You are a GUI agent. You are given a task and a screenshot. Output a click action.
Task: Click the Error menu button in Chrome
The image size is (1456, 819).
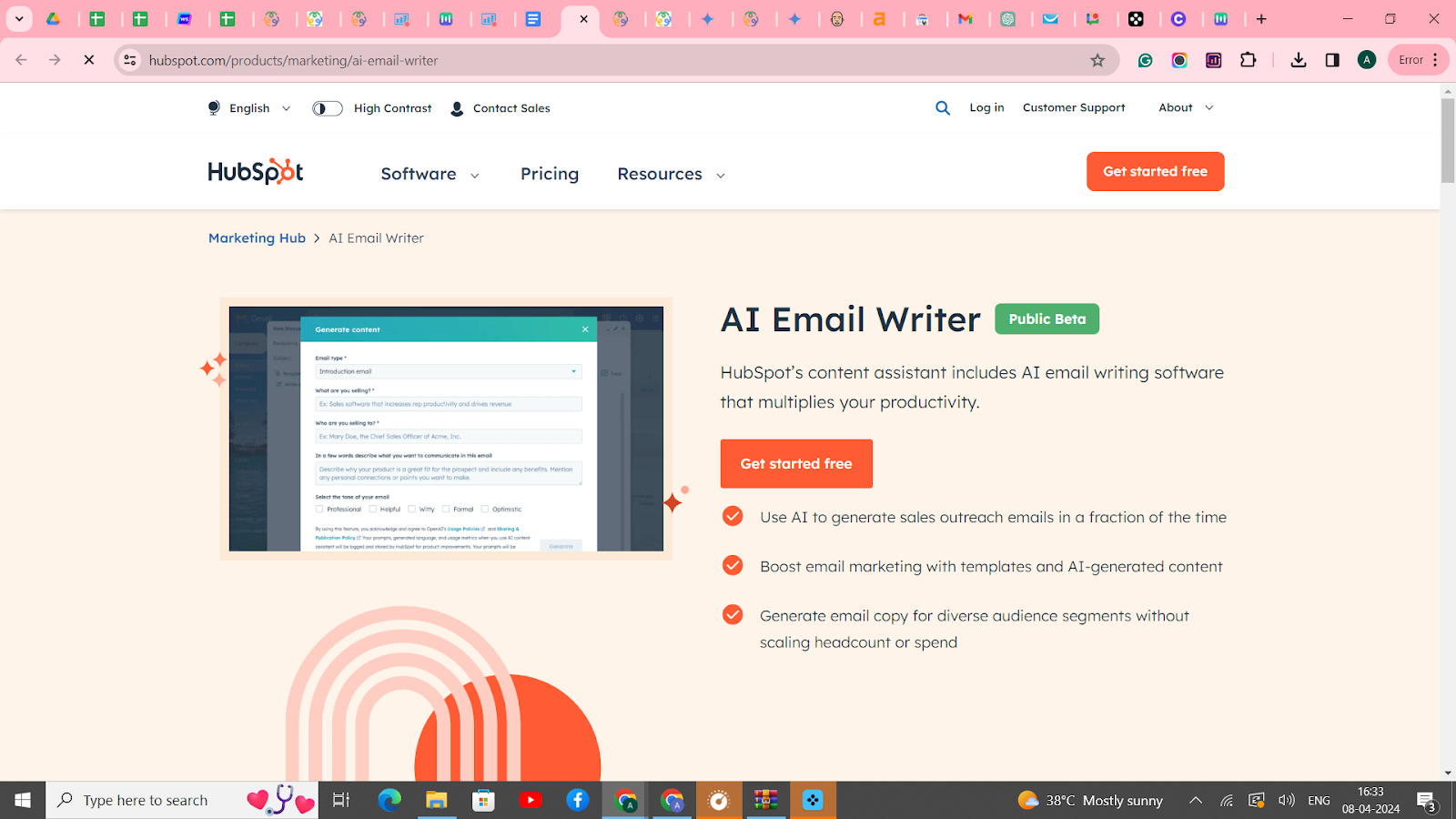tap(1419, 60)
